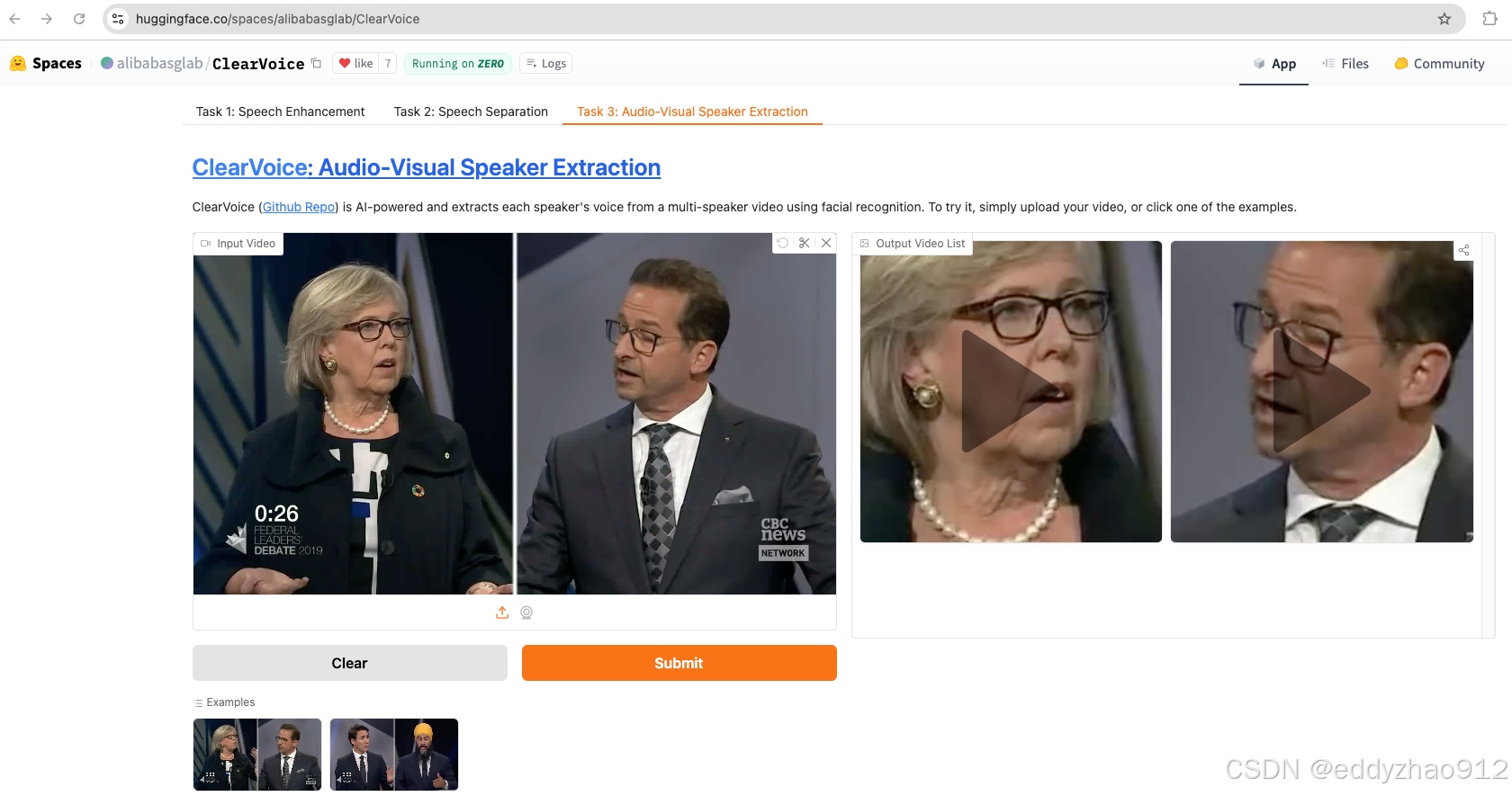
Task: Switch to the App tab
Action: [1274, 64]
